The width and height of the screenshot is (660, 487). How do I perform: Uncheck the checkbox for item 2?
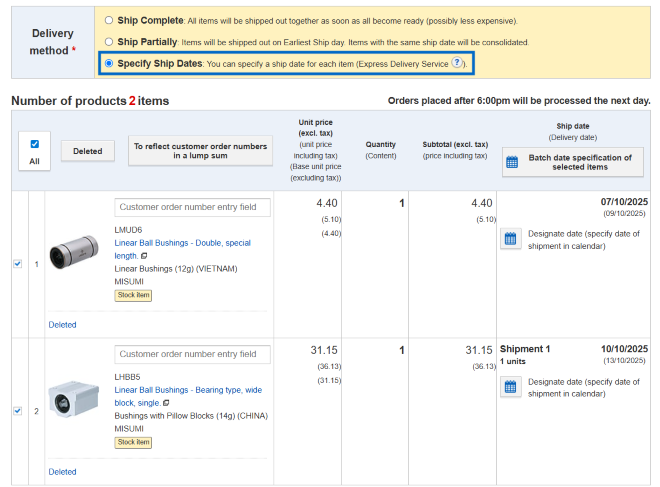point(17,411)
